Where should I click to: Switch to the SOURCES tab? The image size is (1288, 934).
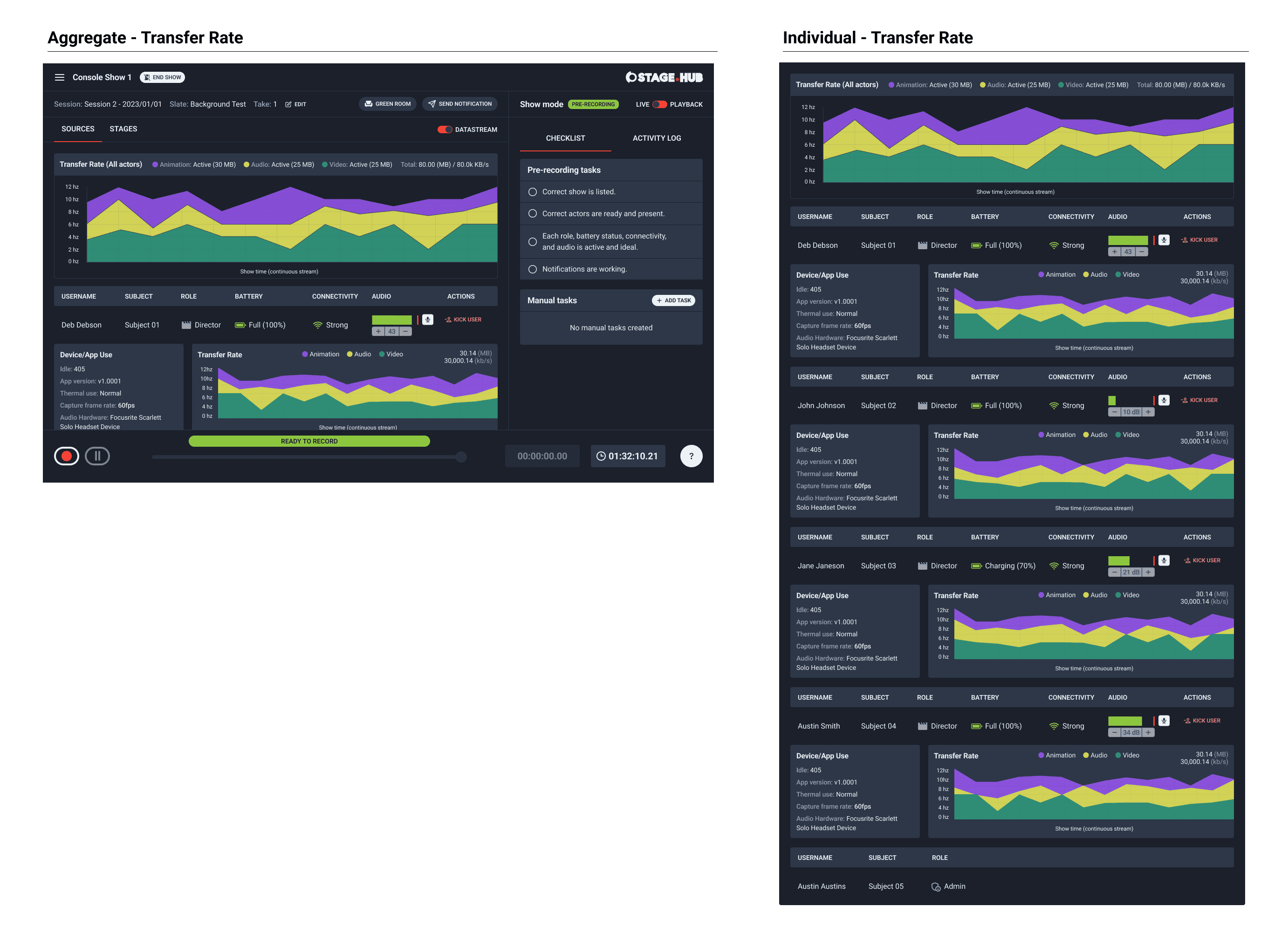pos(78,129)
